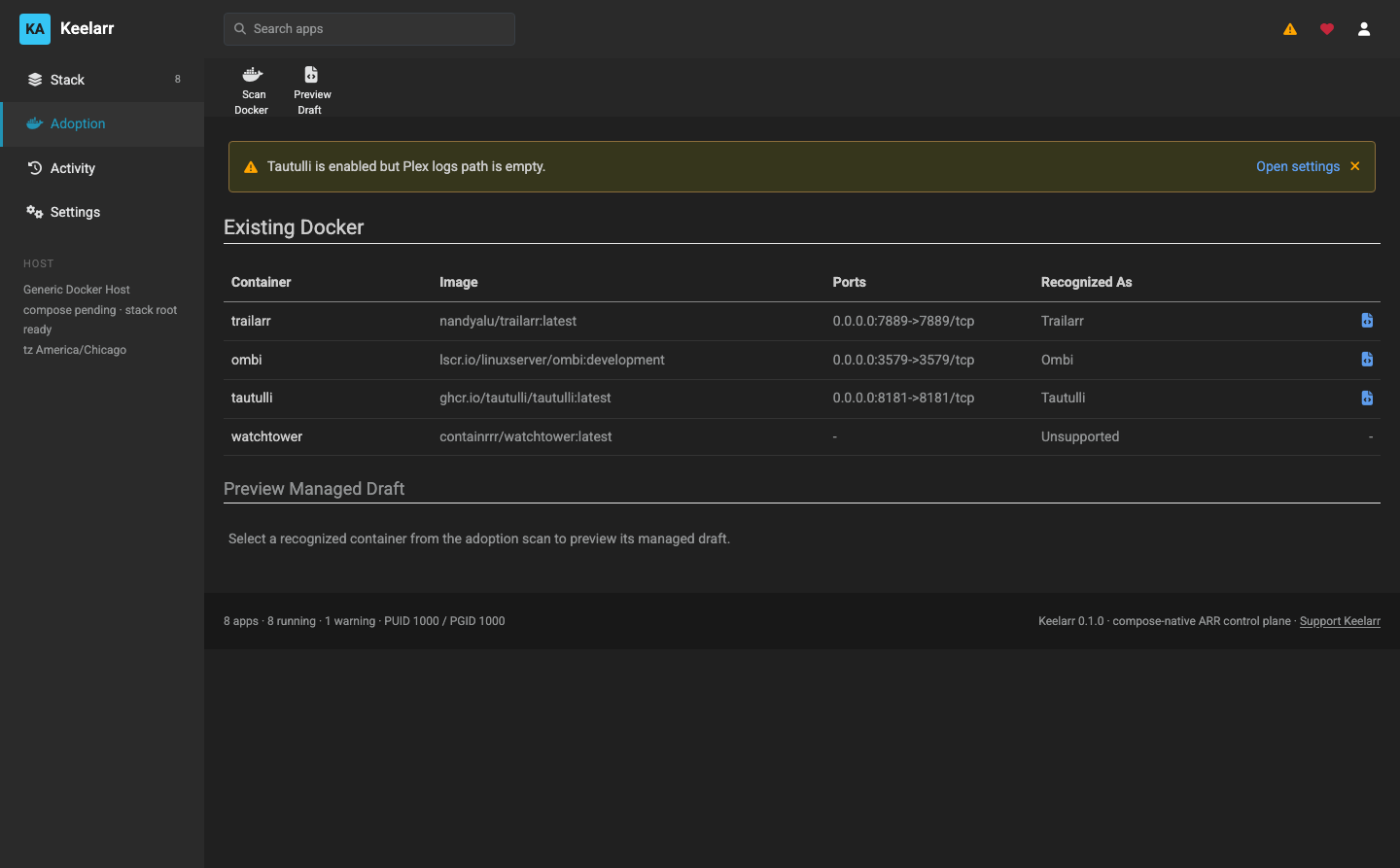Click the lscr.io/linuxserver/ombi:development image cell

[x=552, y=360]
